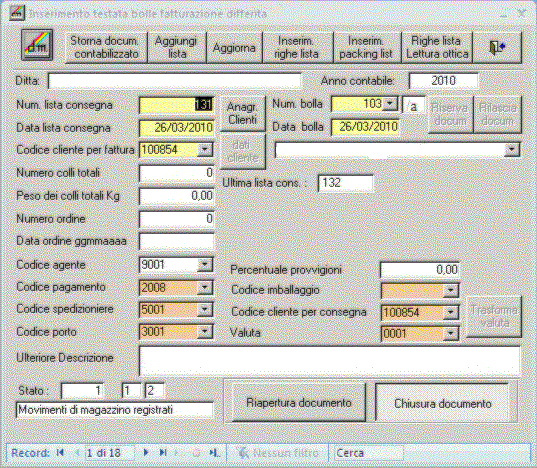This screenshot has width=537, height=468.
Task: Click the d.m. logo button in toolbar
Action: coord(37,45)
